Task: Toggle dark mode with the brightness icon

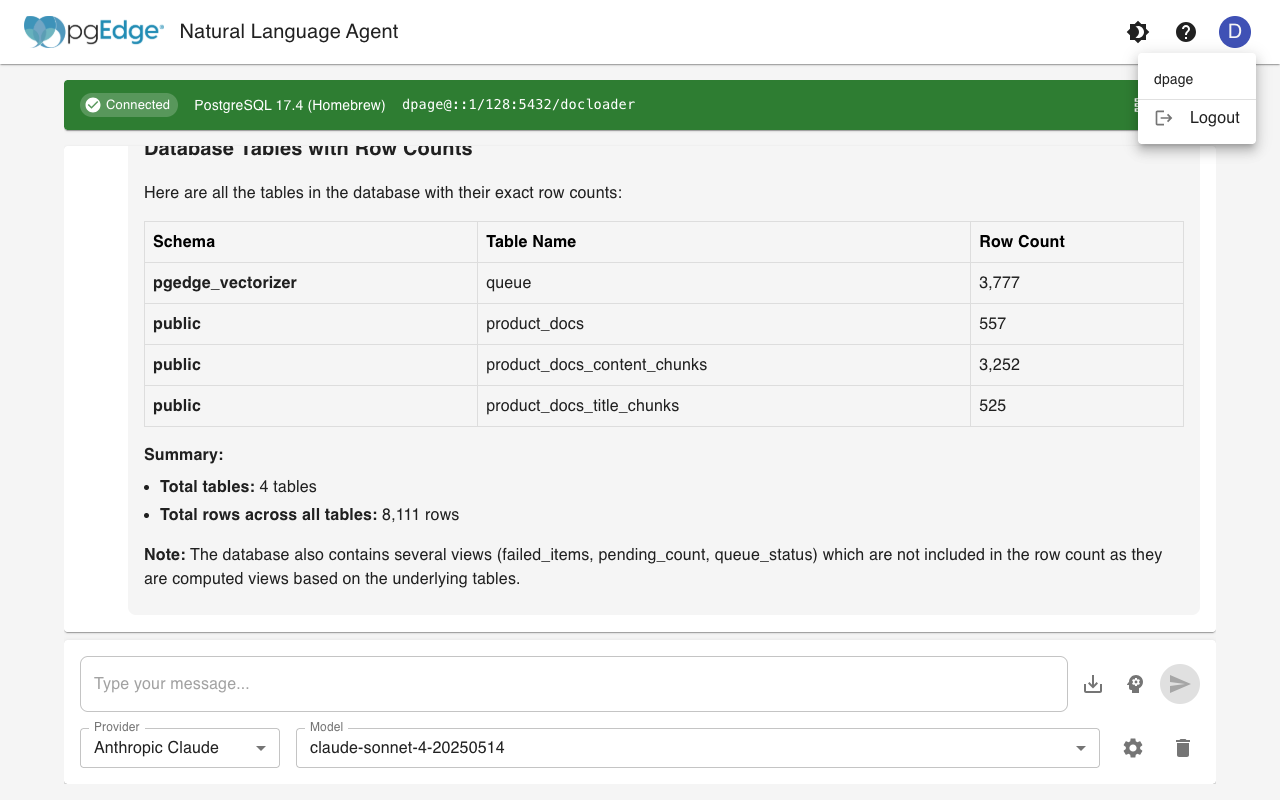Action: [1138, 32]
